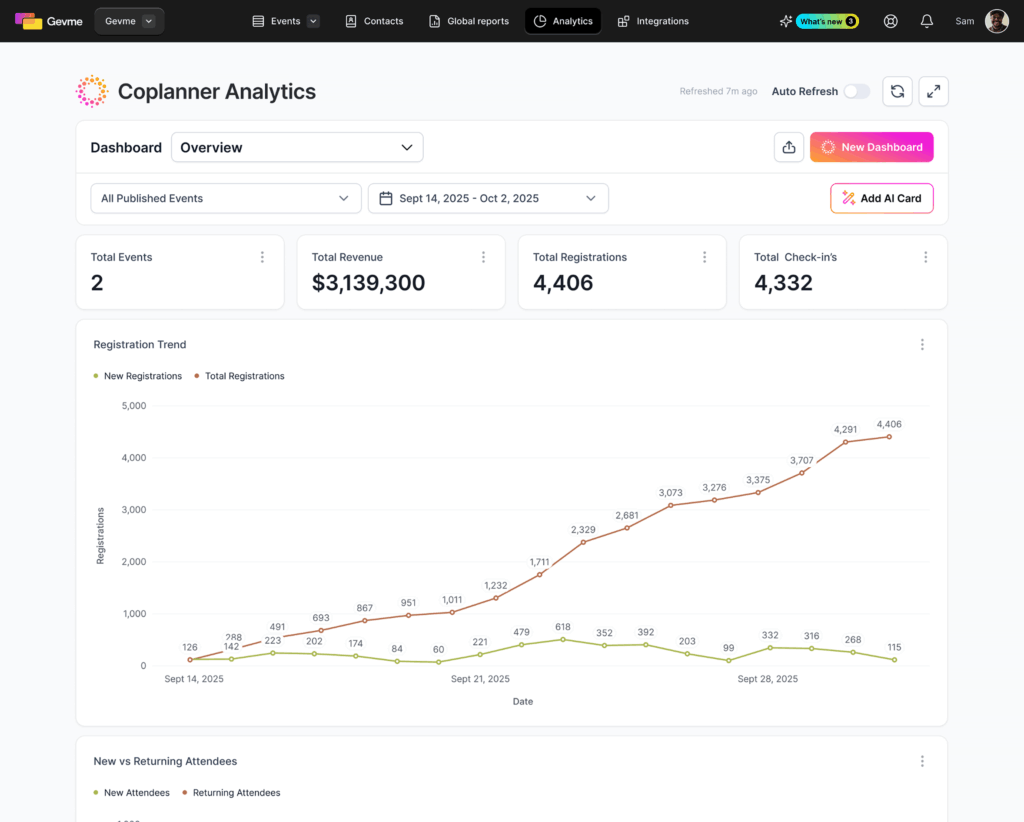Open the Sept 14 - Oct 2 date range picker
The width and height of the screenshot is (1024, 822).
point(488,198)
